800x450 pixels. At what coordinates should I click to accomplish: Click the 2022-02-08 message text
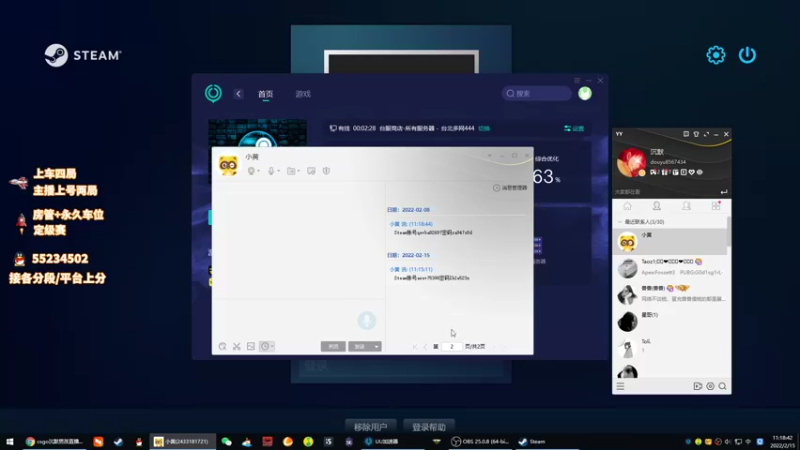point(433,233)
